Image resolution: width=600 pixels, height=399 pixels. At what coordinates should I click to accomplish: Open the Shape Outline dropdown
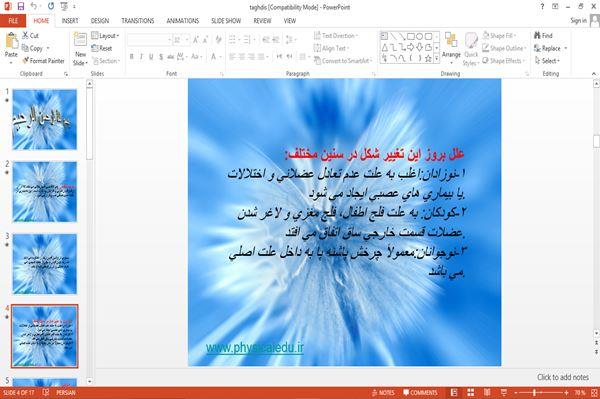[505, 48]
